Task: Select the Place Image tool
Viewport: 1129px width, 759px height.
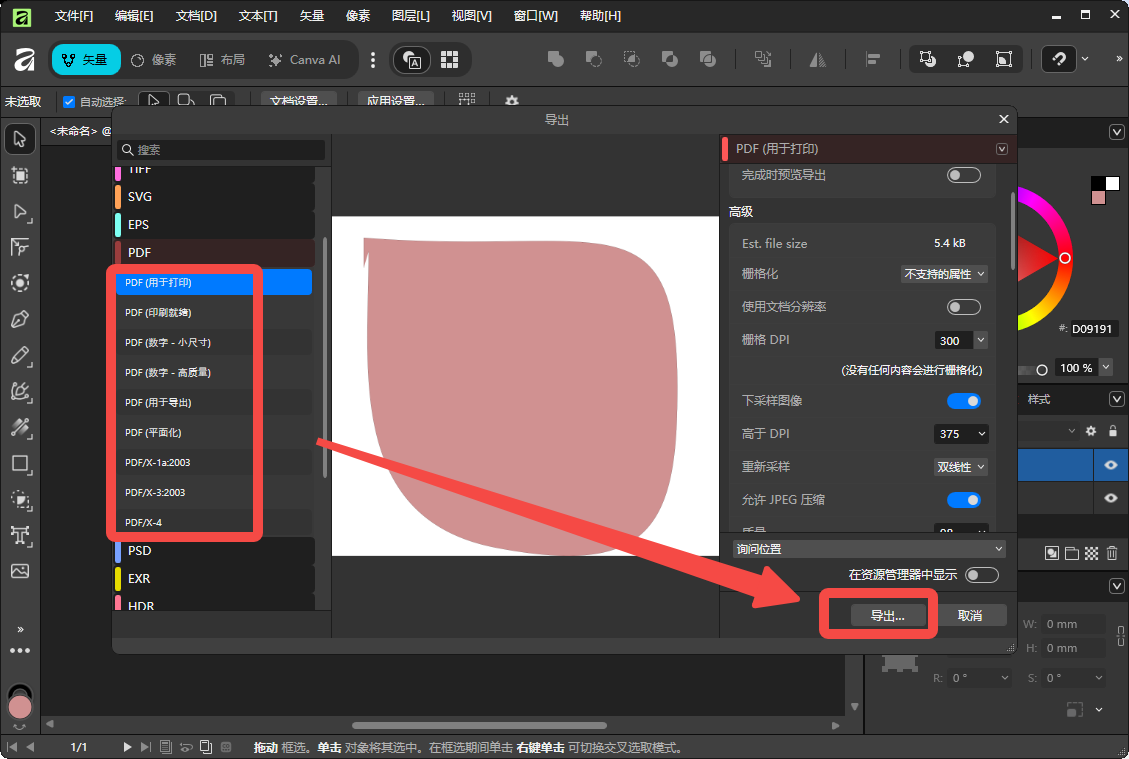Action: pyautogui.click(x=20, y=571)
